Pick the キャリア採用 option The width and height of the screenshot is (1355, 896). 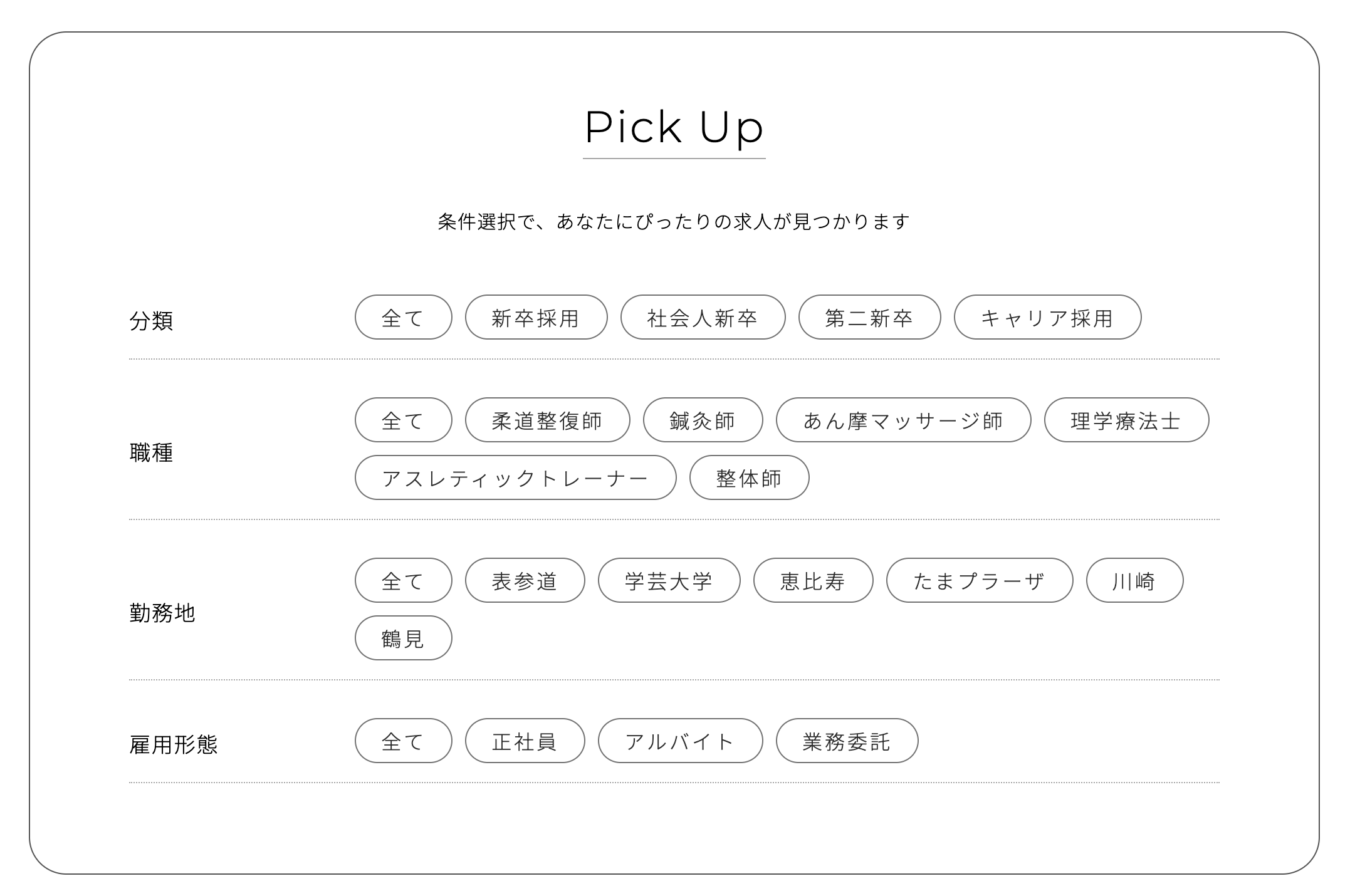(x=1047, y=318)
